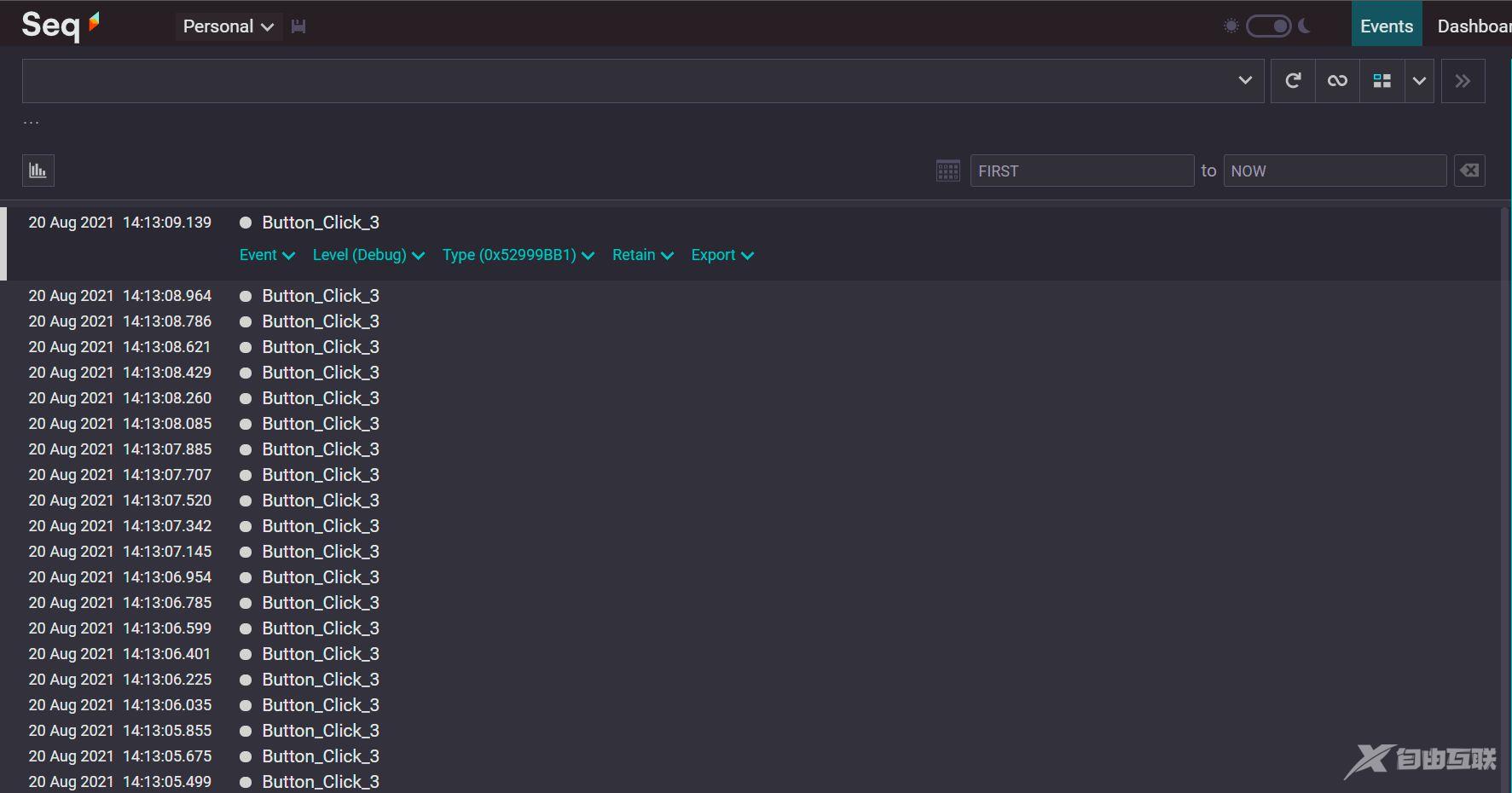Image resolution: width=1512 pixels, height=793 pixels.
Task: Open the Level (Debug) dropdown
Action: click(x=368, y=255)
